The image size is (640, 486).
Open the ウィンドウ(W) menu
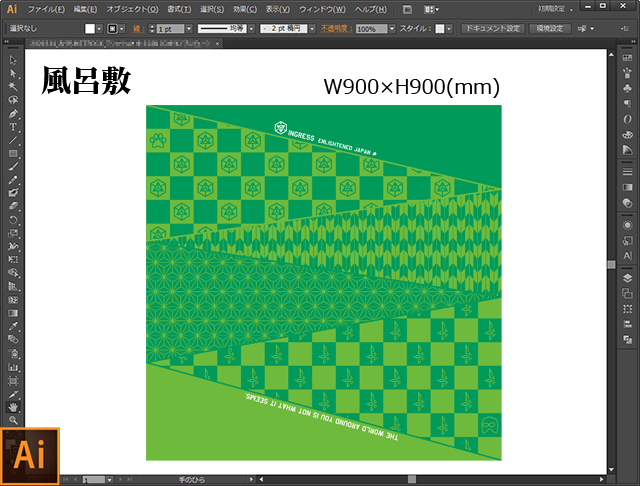[x=320, y=9]
